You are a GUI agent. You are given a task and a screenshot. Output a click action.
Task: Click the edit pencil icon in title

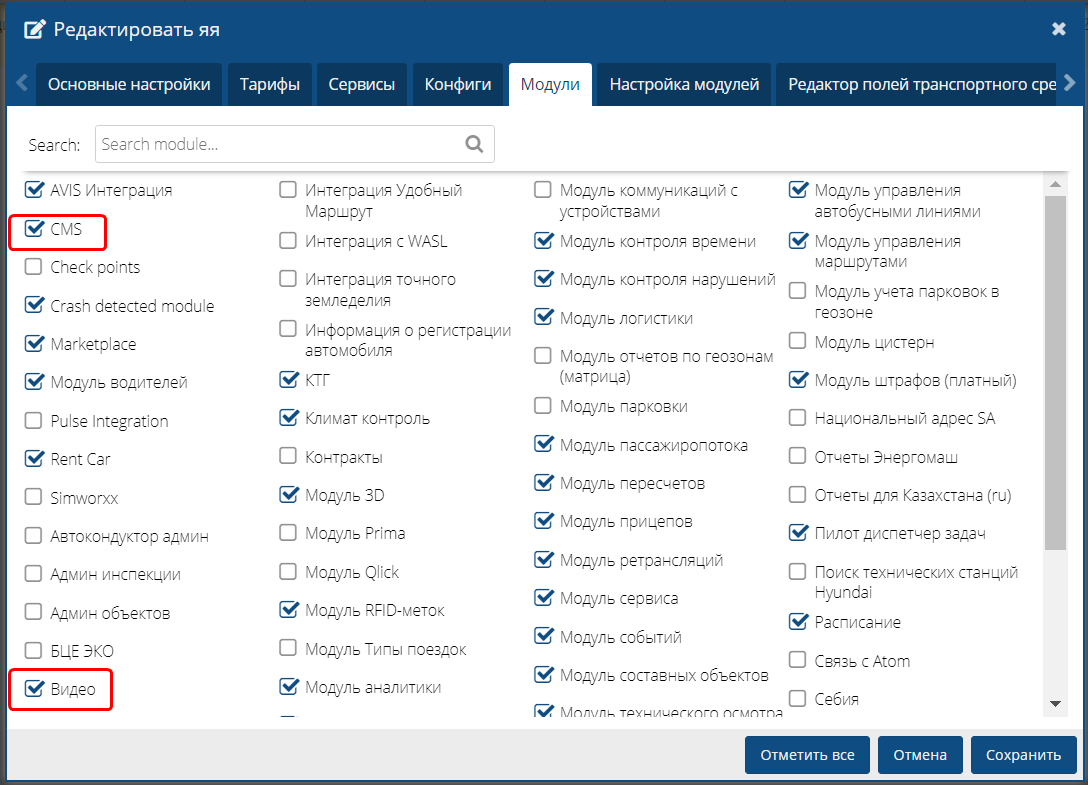(x=34, y=29)
